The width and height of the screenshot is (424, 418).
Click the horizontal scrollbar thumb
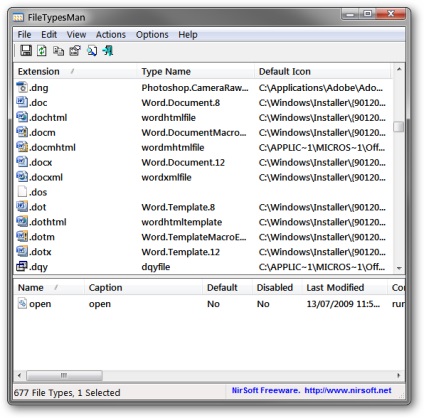pyautogui.click(x=64, y=376)
